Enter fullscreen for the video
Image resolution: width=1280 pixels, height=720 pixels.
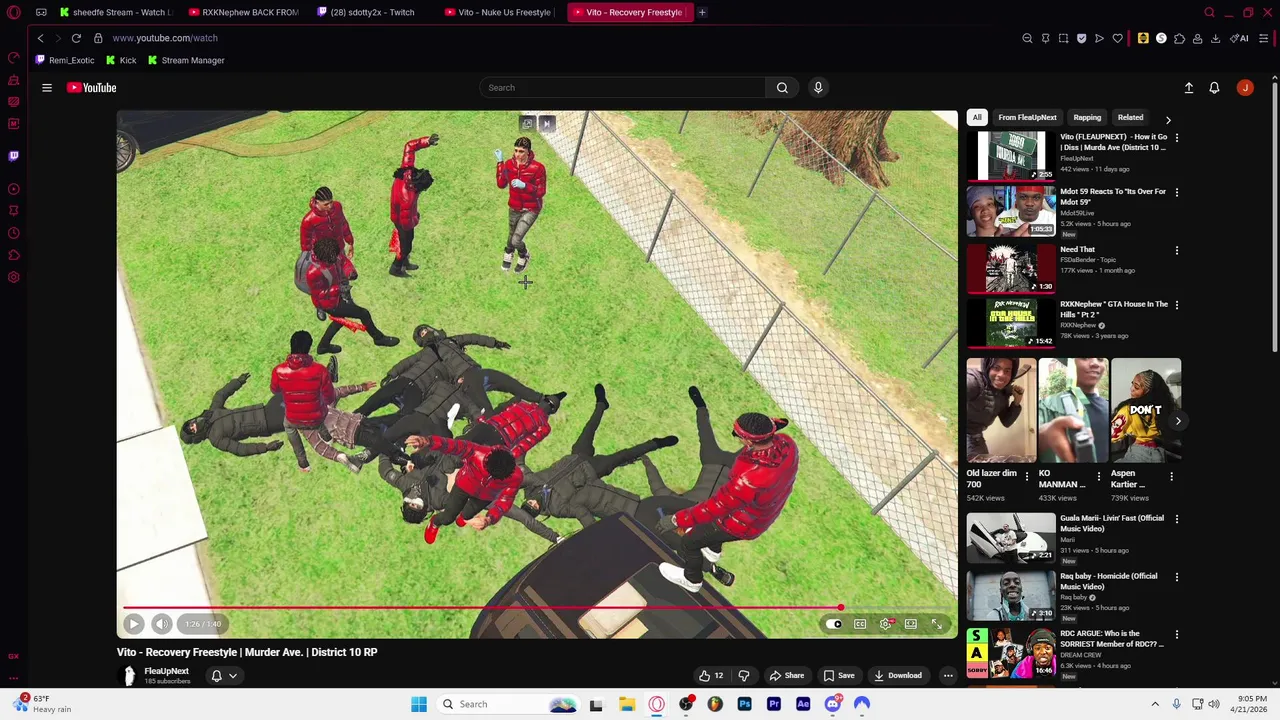(x=937, y=624)
